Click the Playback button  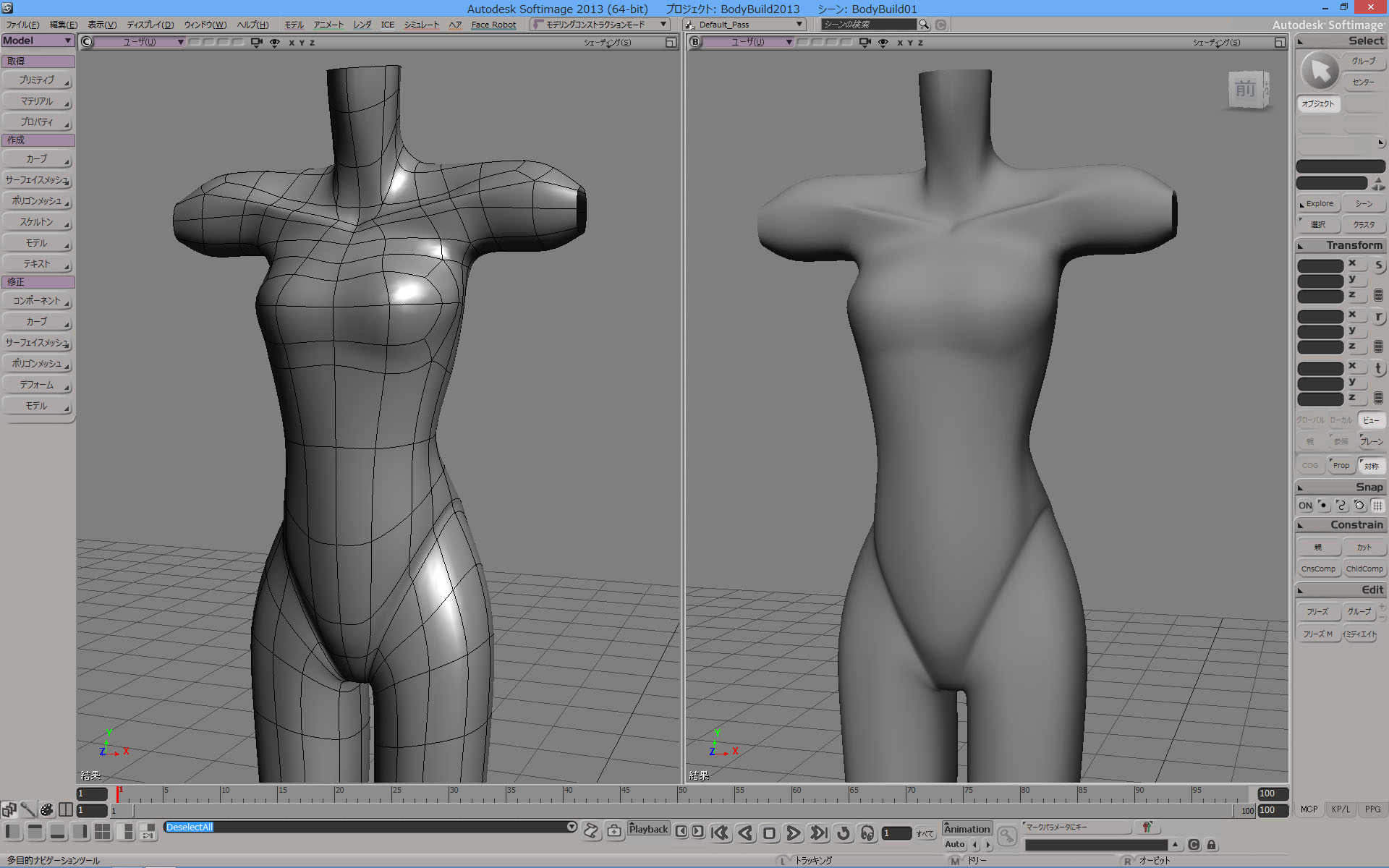(648, 829)
